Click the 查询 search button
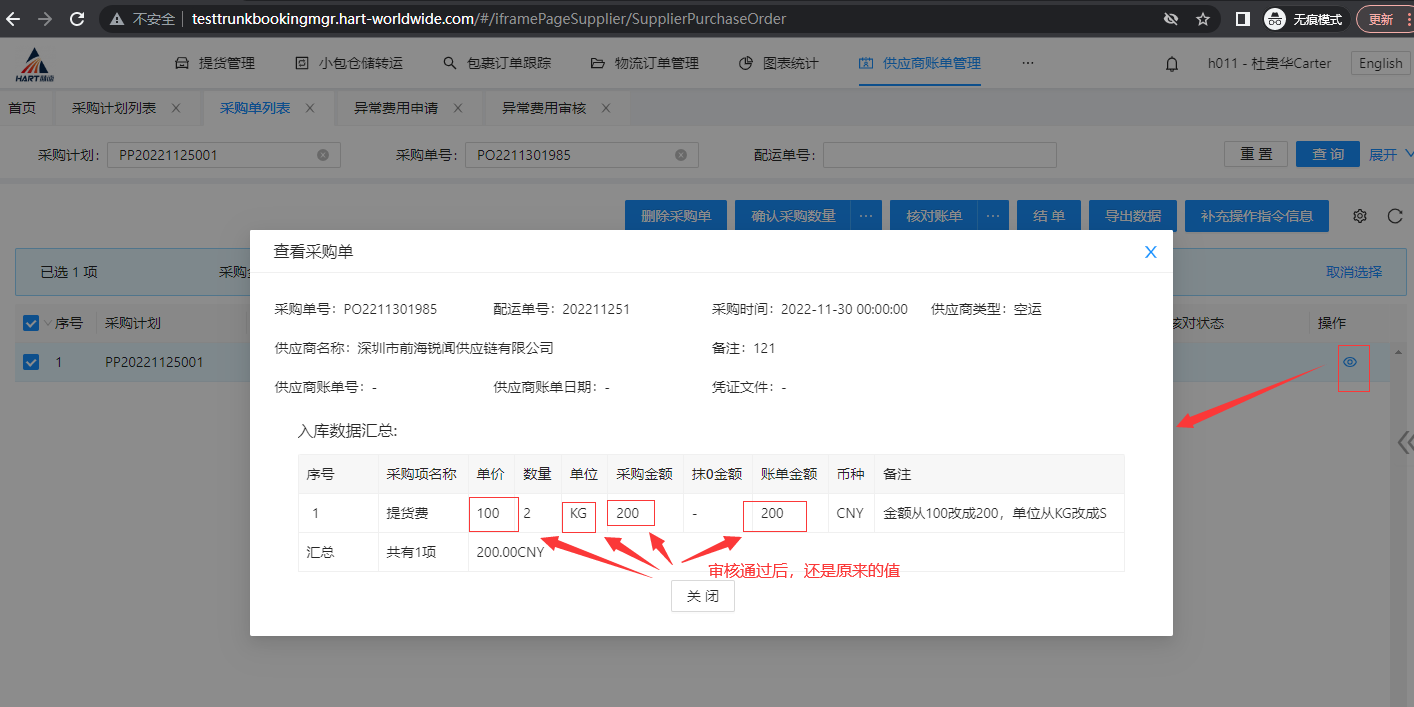This screenshot has height=707, width=1414. 1327,154
